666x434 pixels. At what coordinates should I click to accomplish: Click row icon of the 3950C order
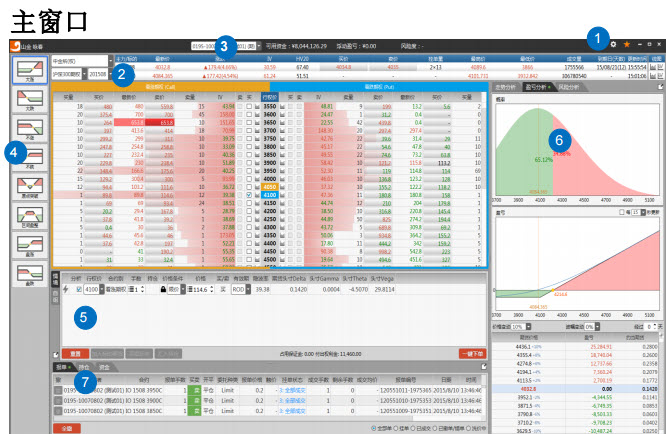(x=58, y=390)
